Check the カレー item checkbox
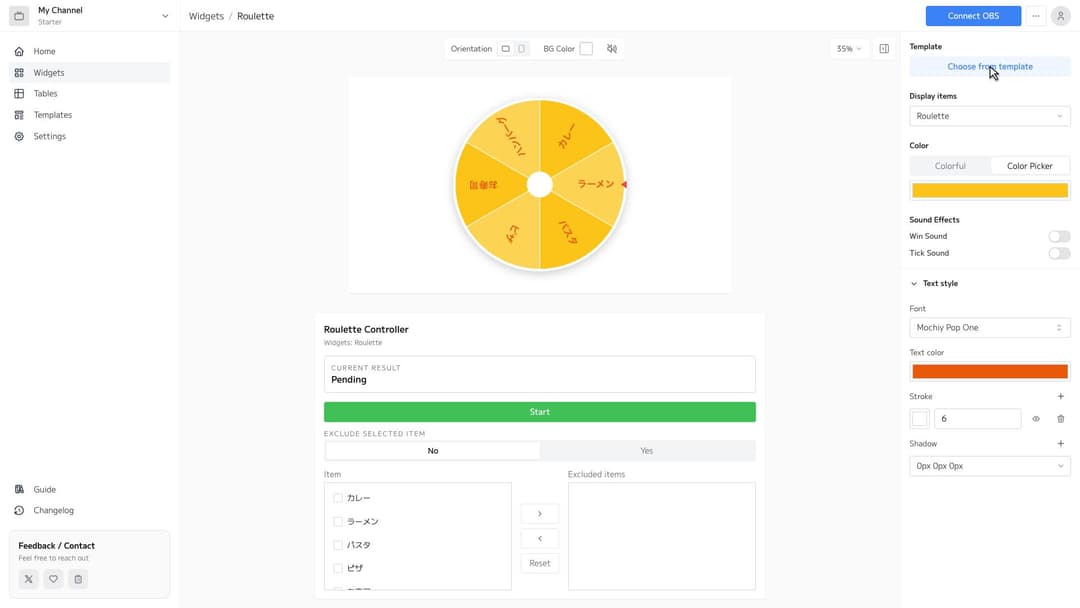Screen dimensions: 1080x608 point(338,498)
